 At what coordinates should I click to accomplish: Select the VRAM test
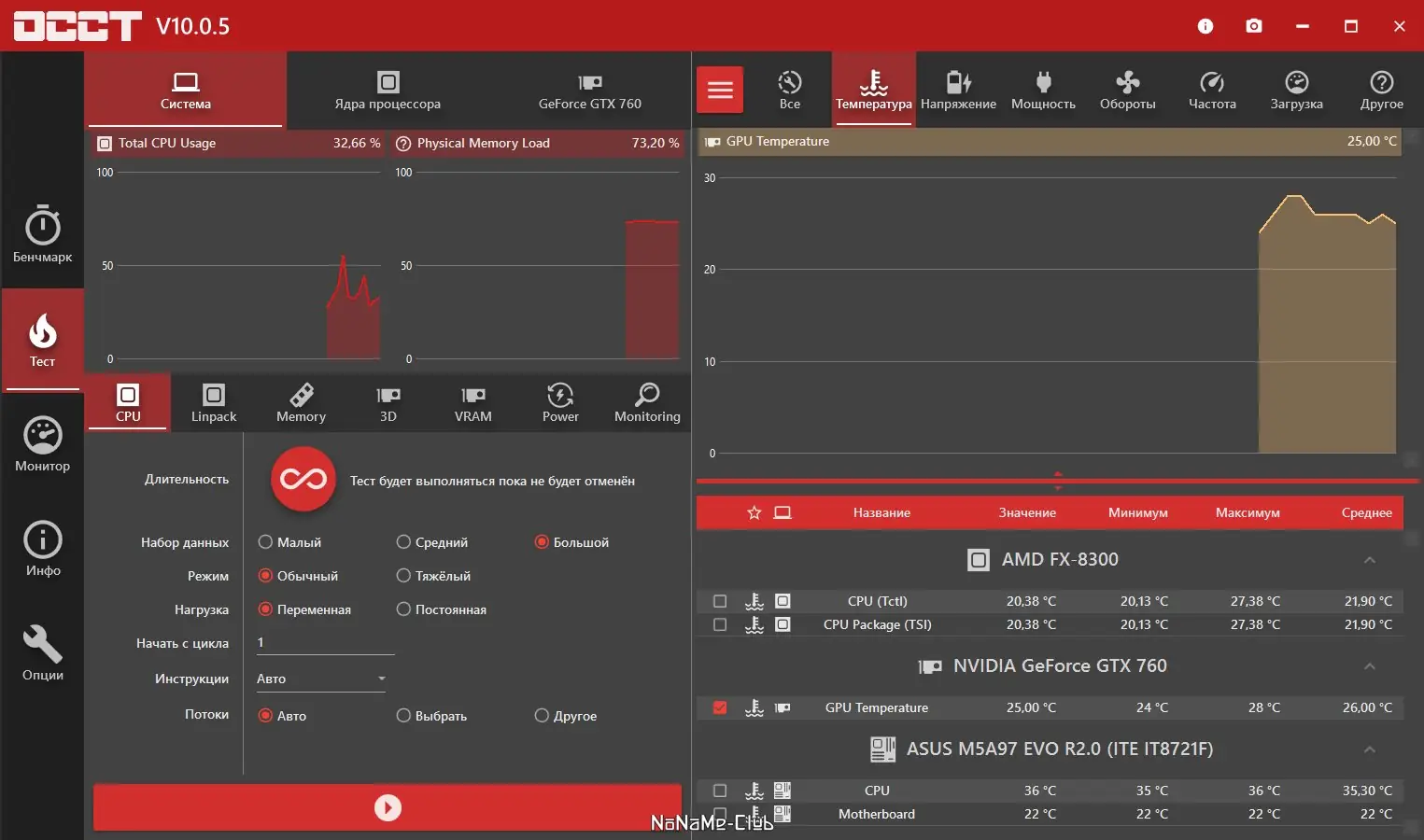[x=473, y=403]
